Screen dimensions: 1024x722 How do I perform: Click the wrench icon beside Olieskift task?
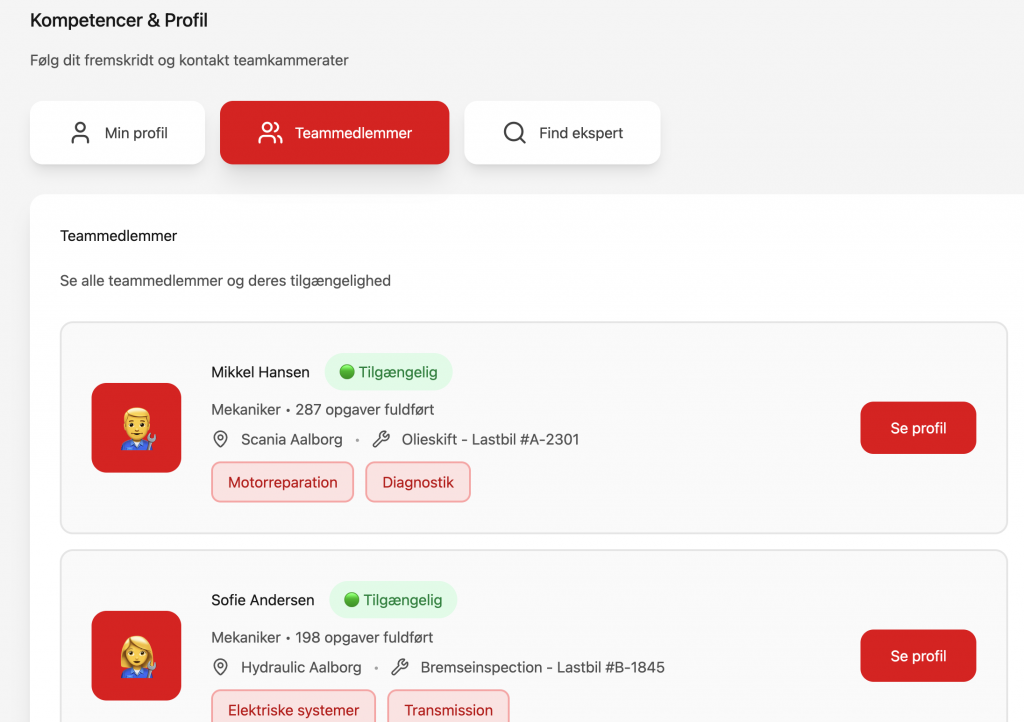(381, 440)
